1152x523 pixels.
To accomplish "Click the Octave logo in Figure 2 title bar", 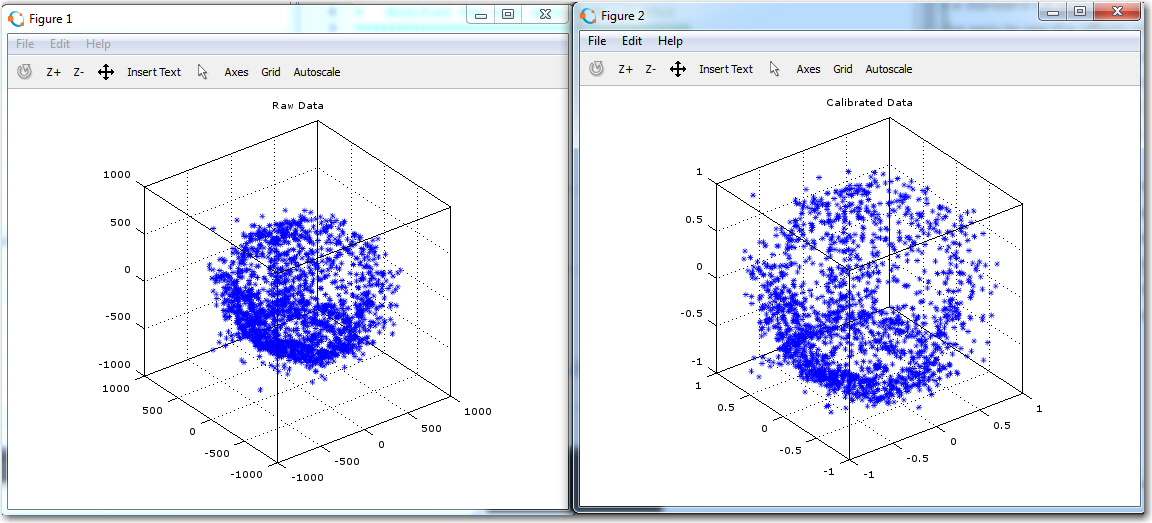I will pos(588,15).
